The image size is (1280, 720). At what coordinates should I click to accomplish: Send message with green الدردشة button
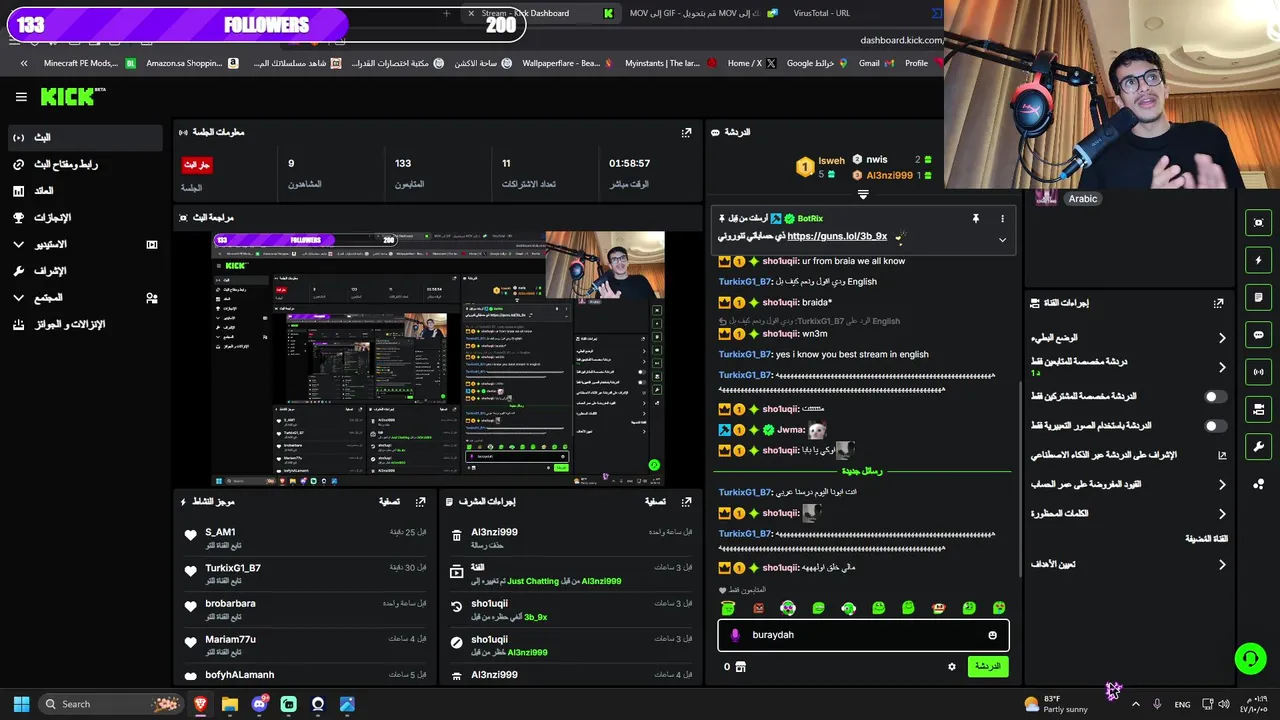point(988,666)
